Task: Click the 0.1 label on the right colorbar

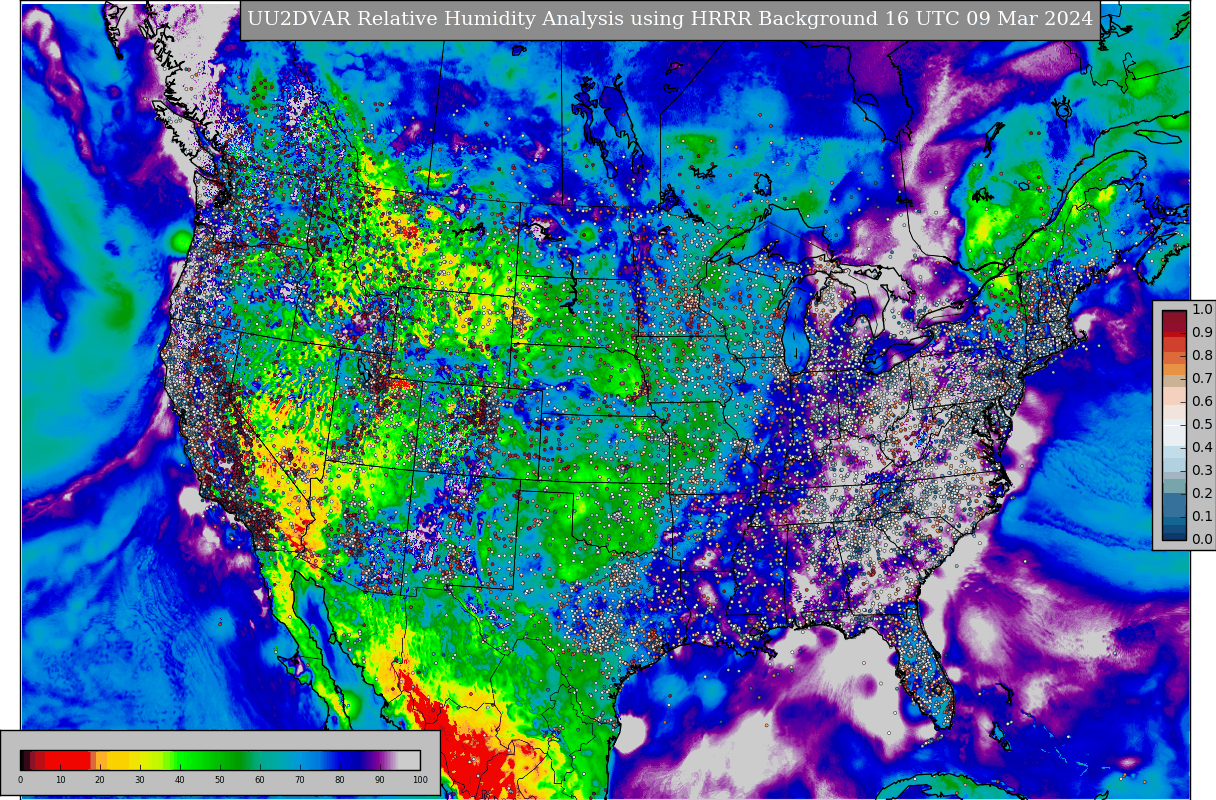Action: [x=1202, y=517]
